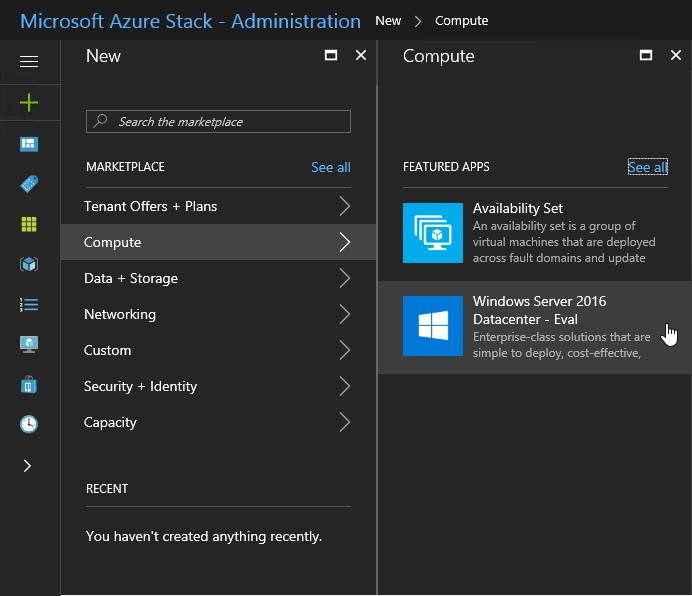Select the Compute category
Screen dimensions: 692x596
click(218, 242)
